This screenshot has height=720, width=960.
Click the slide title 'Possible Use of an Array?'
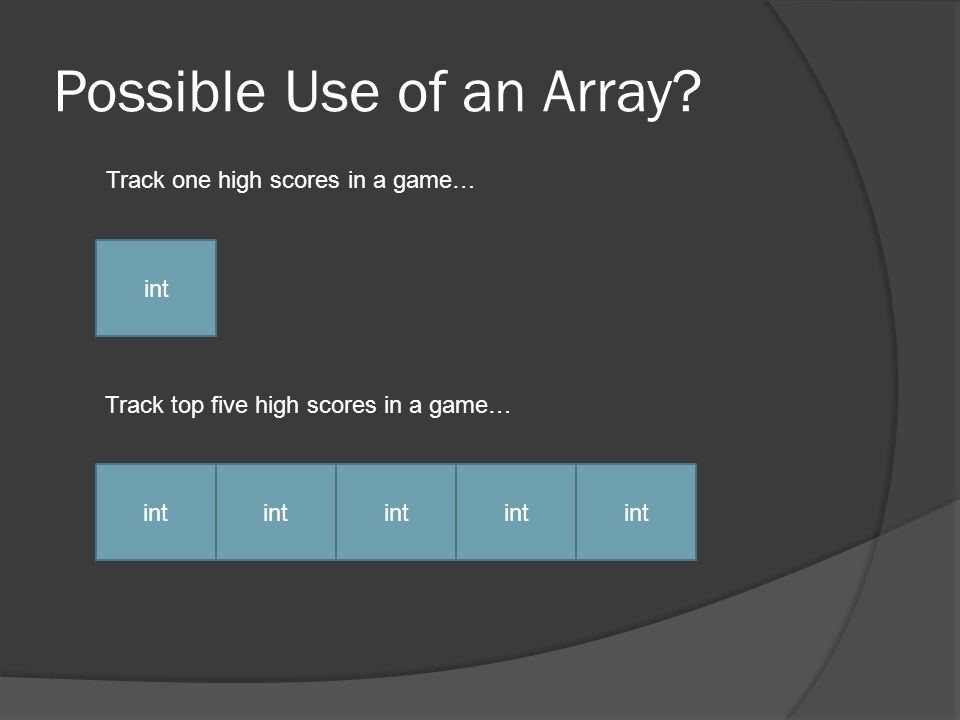pyautogui.click(x=378, y=92)
